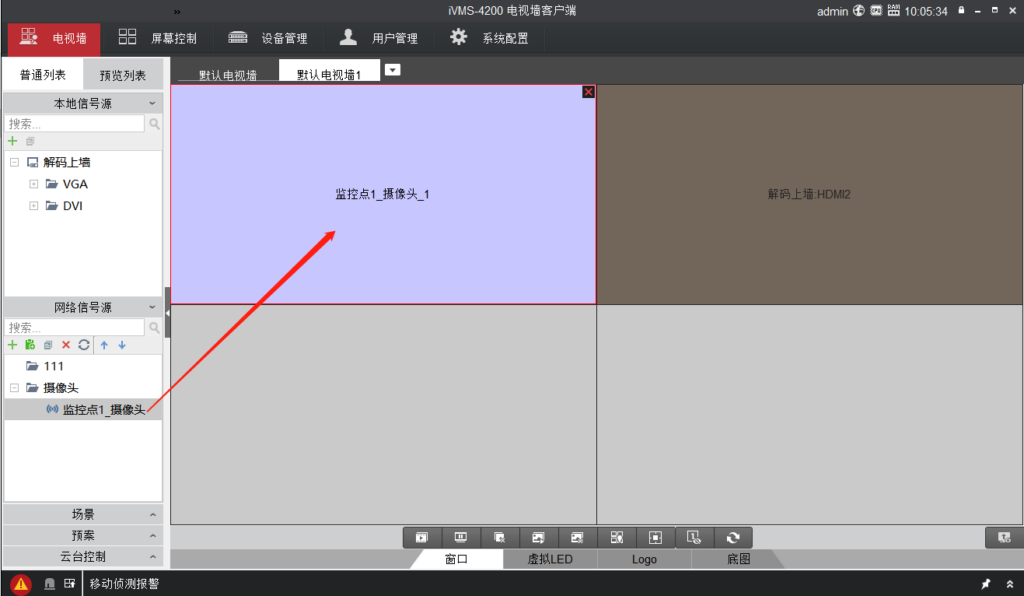Viewport: 1024px width, 596px height.
Task: Click the refresh icon in bottom window toolbar
Action: [733, 538]
